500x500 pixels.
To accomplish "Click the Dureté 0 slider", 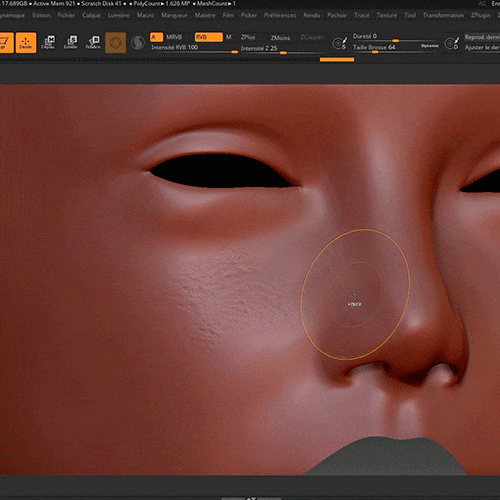I will (395, 38).
